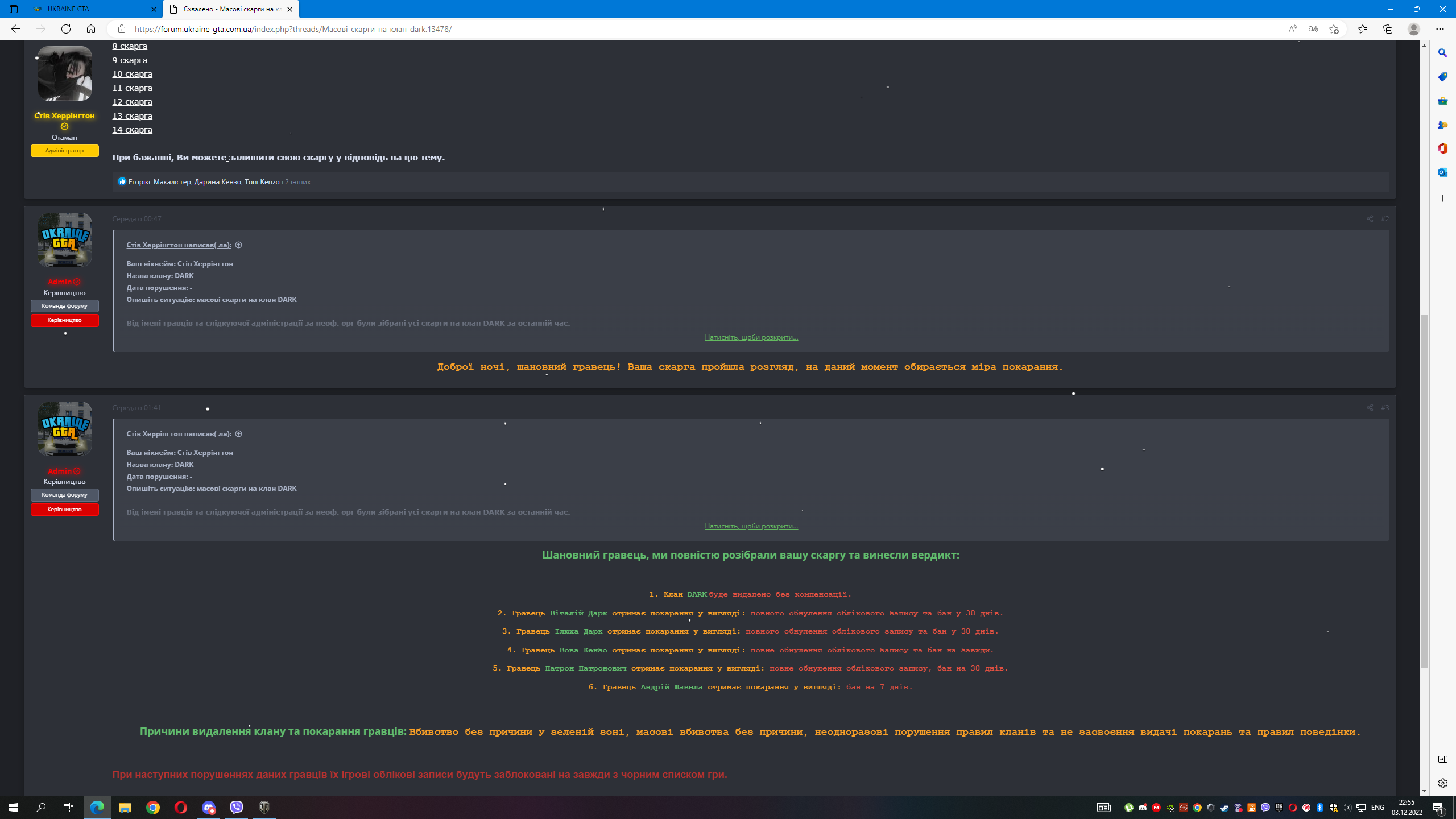
Task: View site information lock icon
Action: coord(121,29)
